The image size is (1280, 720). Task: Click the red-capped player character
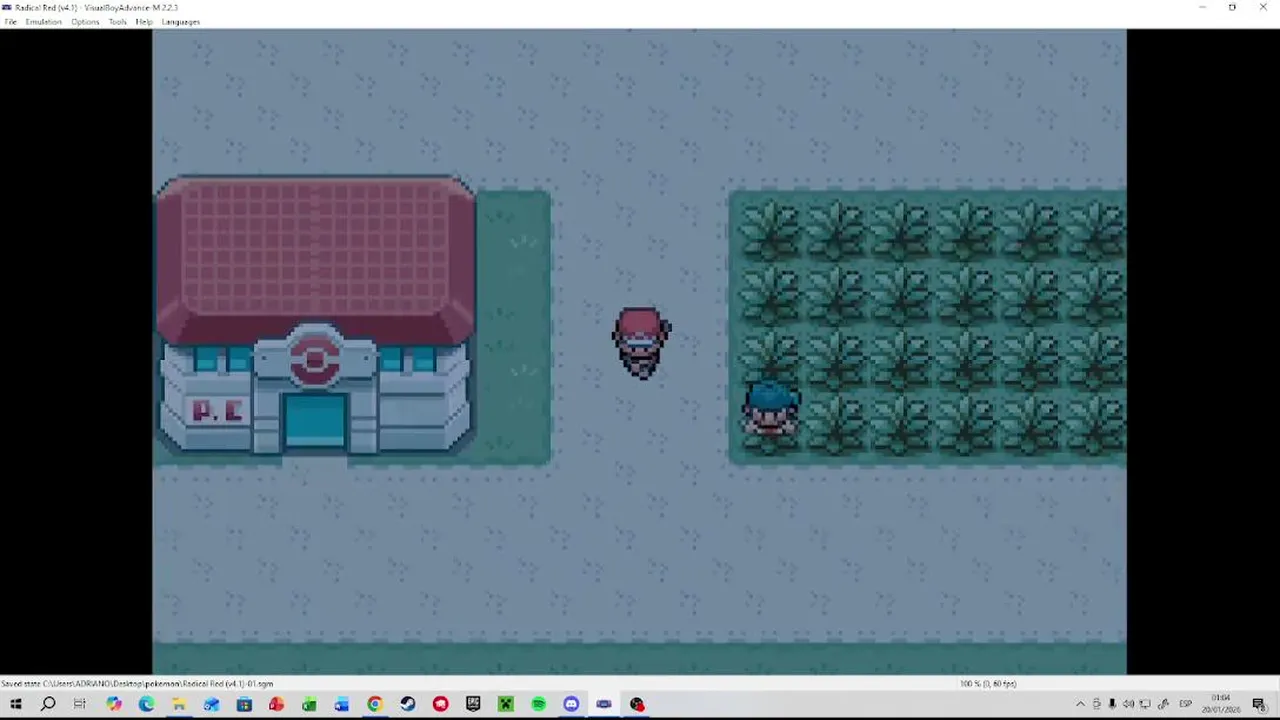[x=641, y=343]
